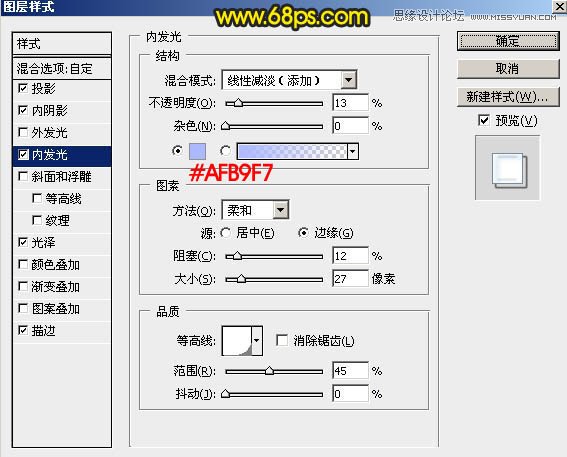Choose the 边缘 edge source radio
Viewport: 567px width, 457px height.
[x=303, y=233]
